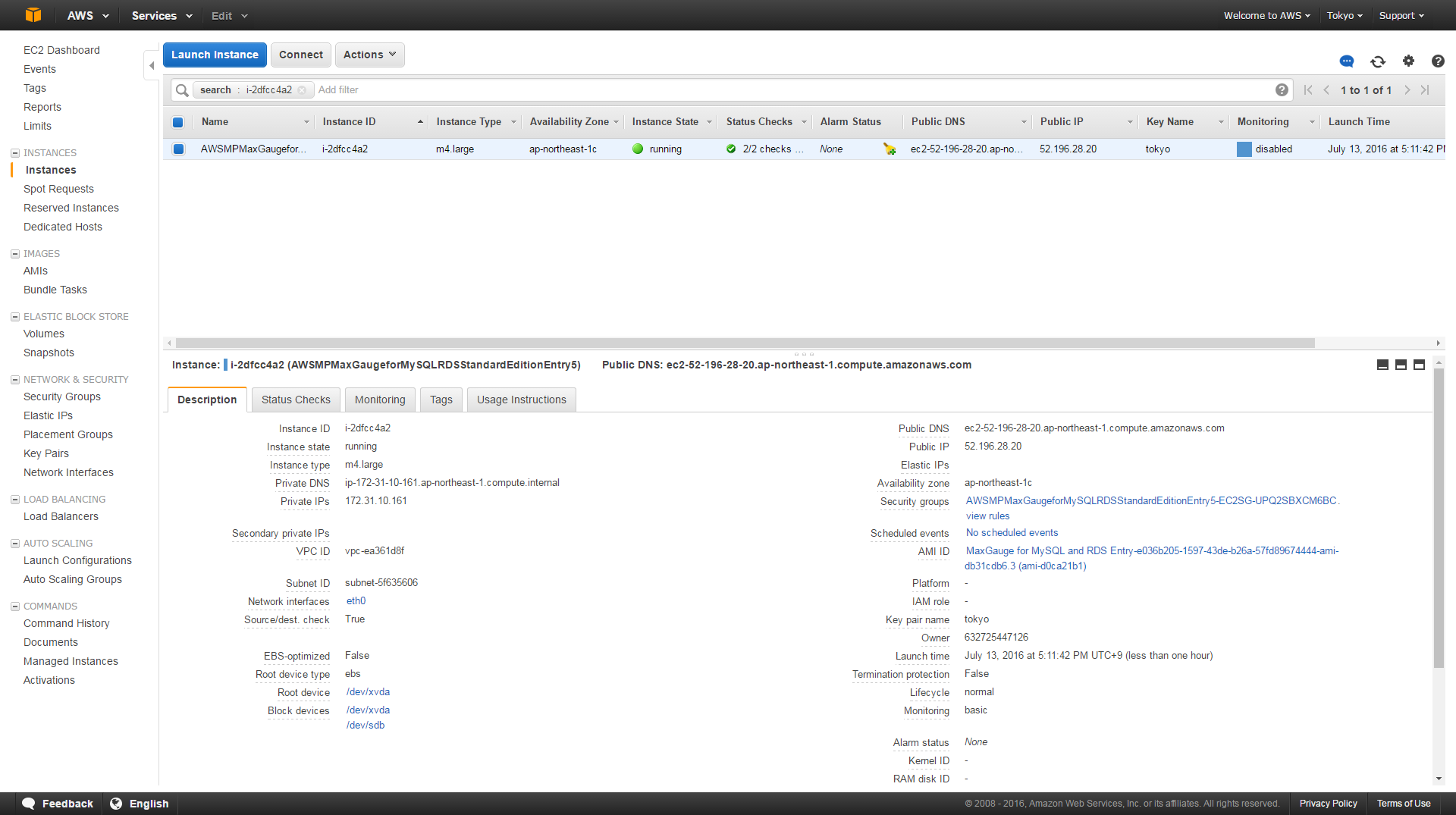Open Security Groups in sidebar
The height and width of the screenshot is (815, 1456).
62,397
